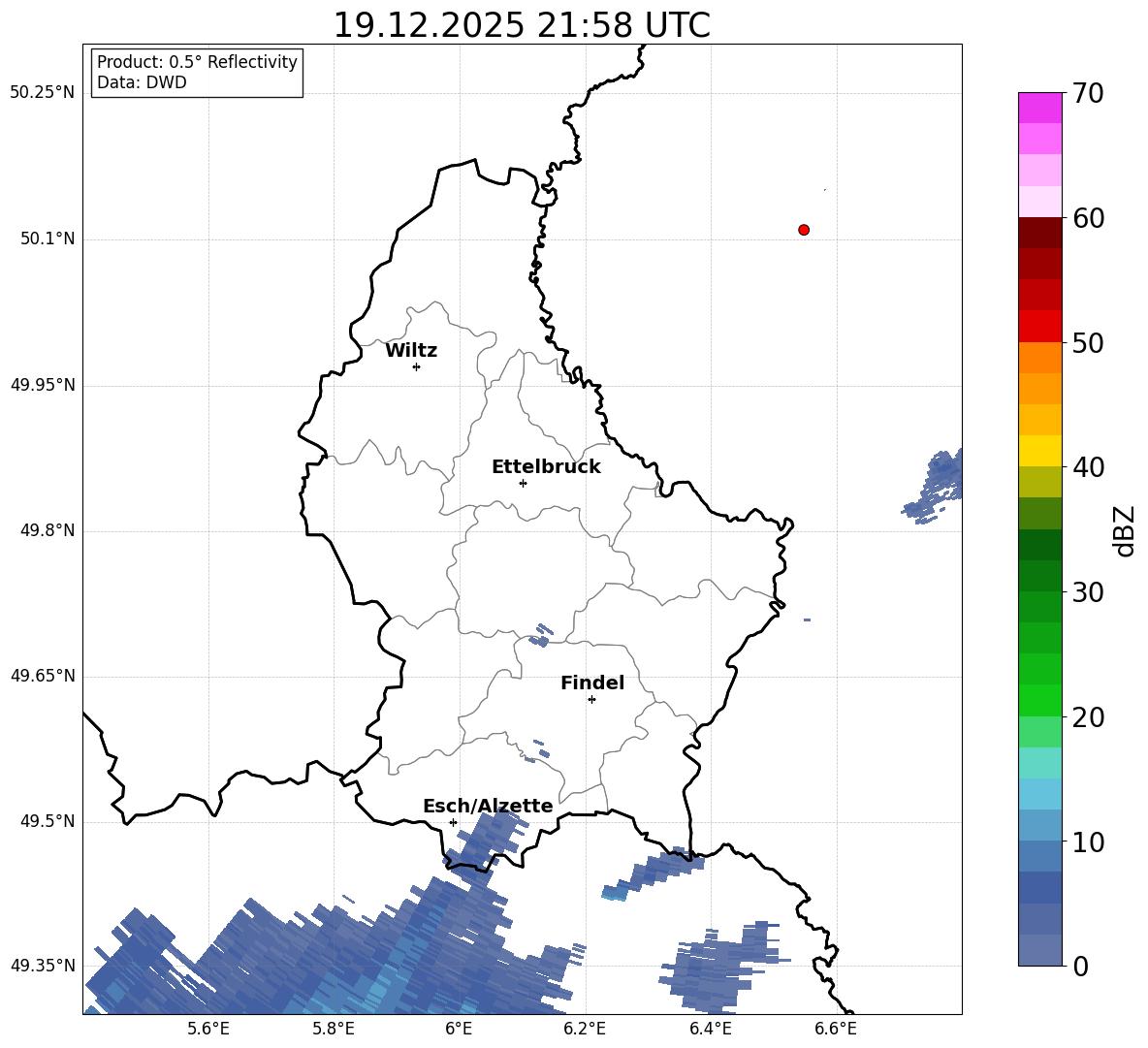Click the title 19.12.2025 21:58 UTC
1148x1048 pixels.
point(522,25)
